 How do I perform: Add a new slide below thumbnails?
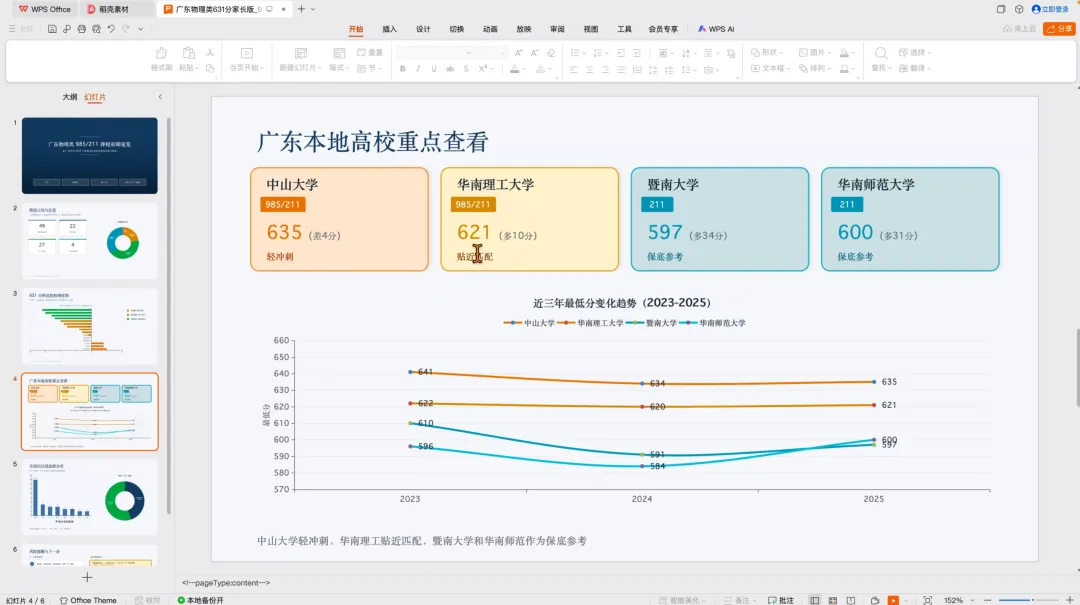(87, 577)
